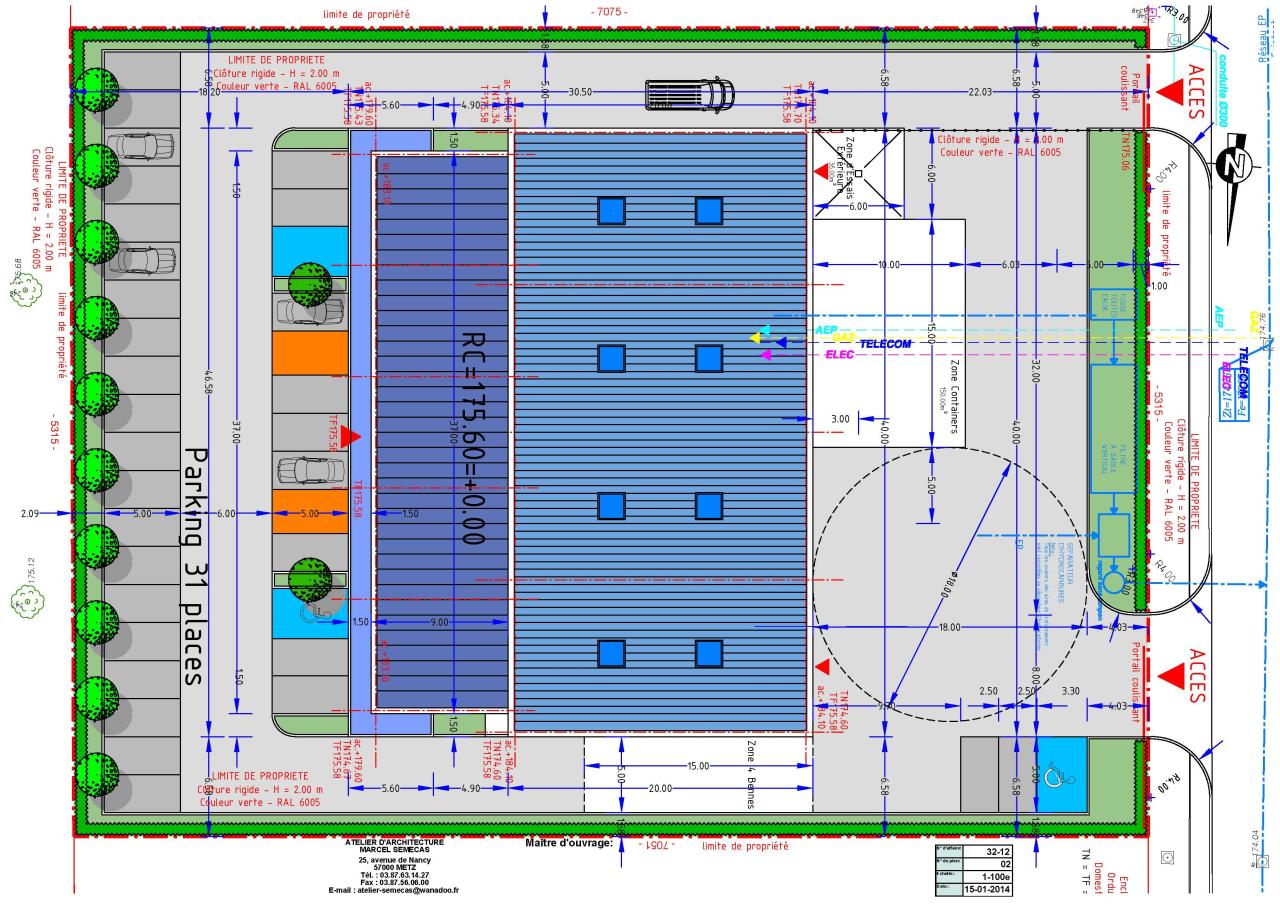Click the bottom-right blue skylight square on the roof

point(708,653)
